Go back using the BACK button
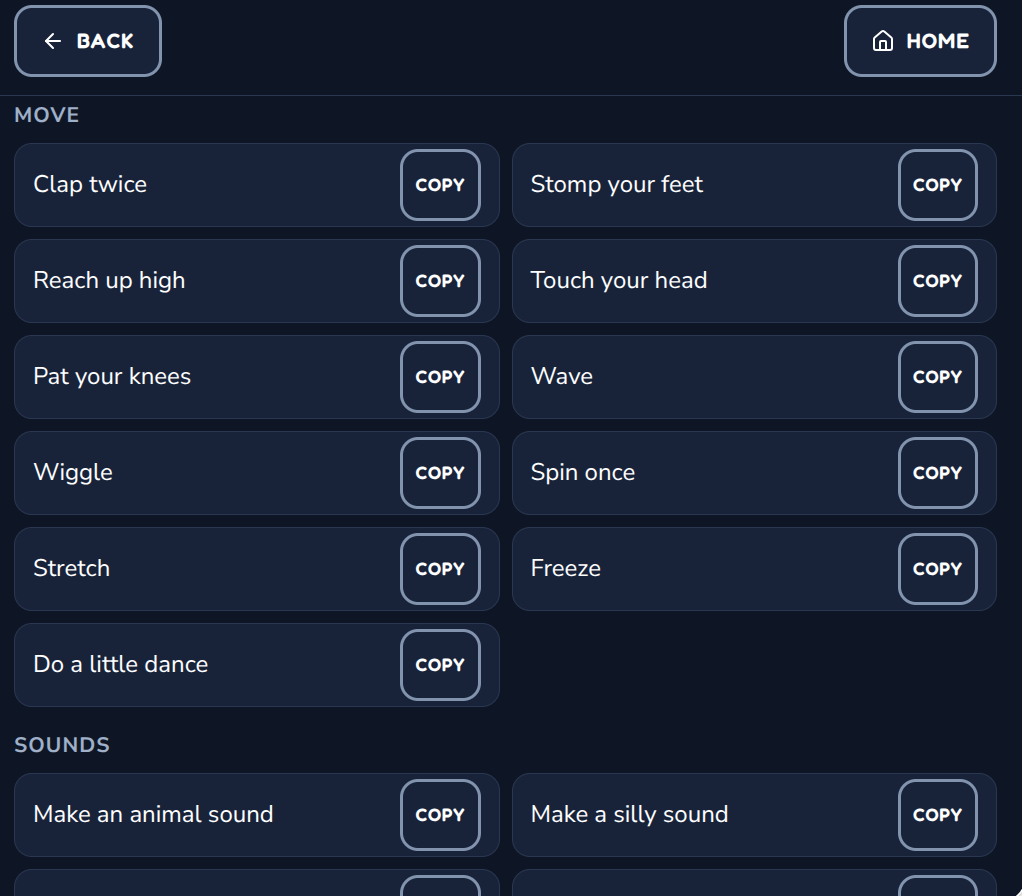This screenshot has width=1022, height=896. click(x=88, y=41)
